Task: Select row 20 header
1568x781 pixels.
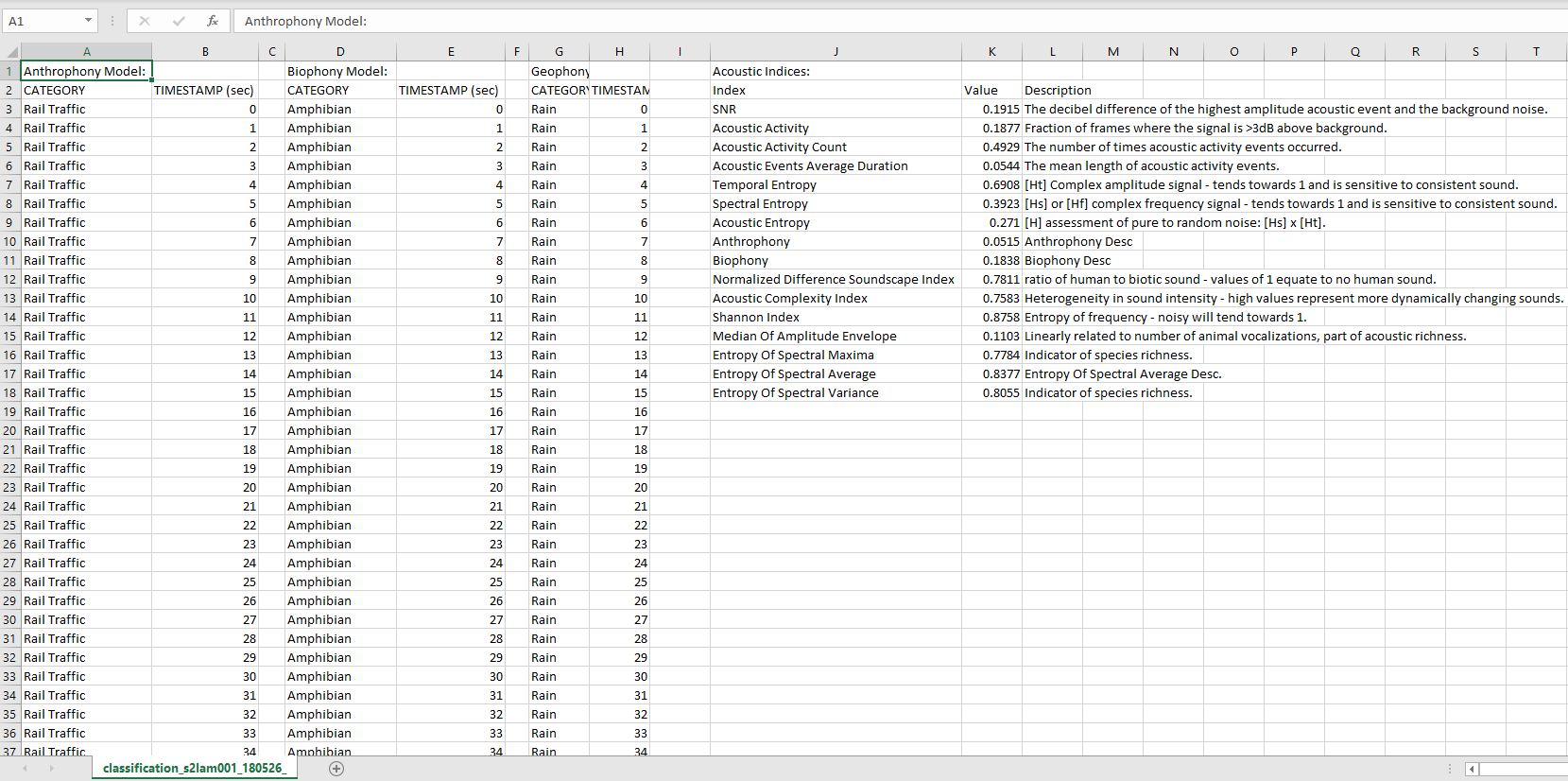Action: coord(10,430)
